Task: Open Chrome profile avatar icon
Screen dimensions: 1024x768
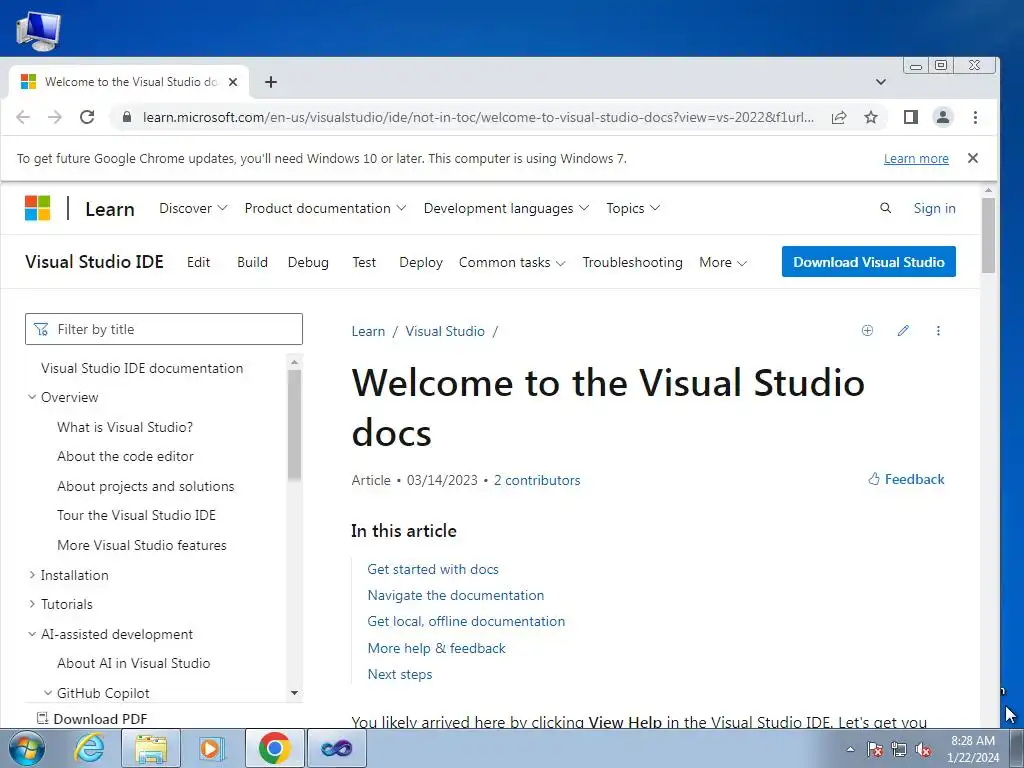Action: (x=943, y=118)
